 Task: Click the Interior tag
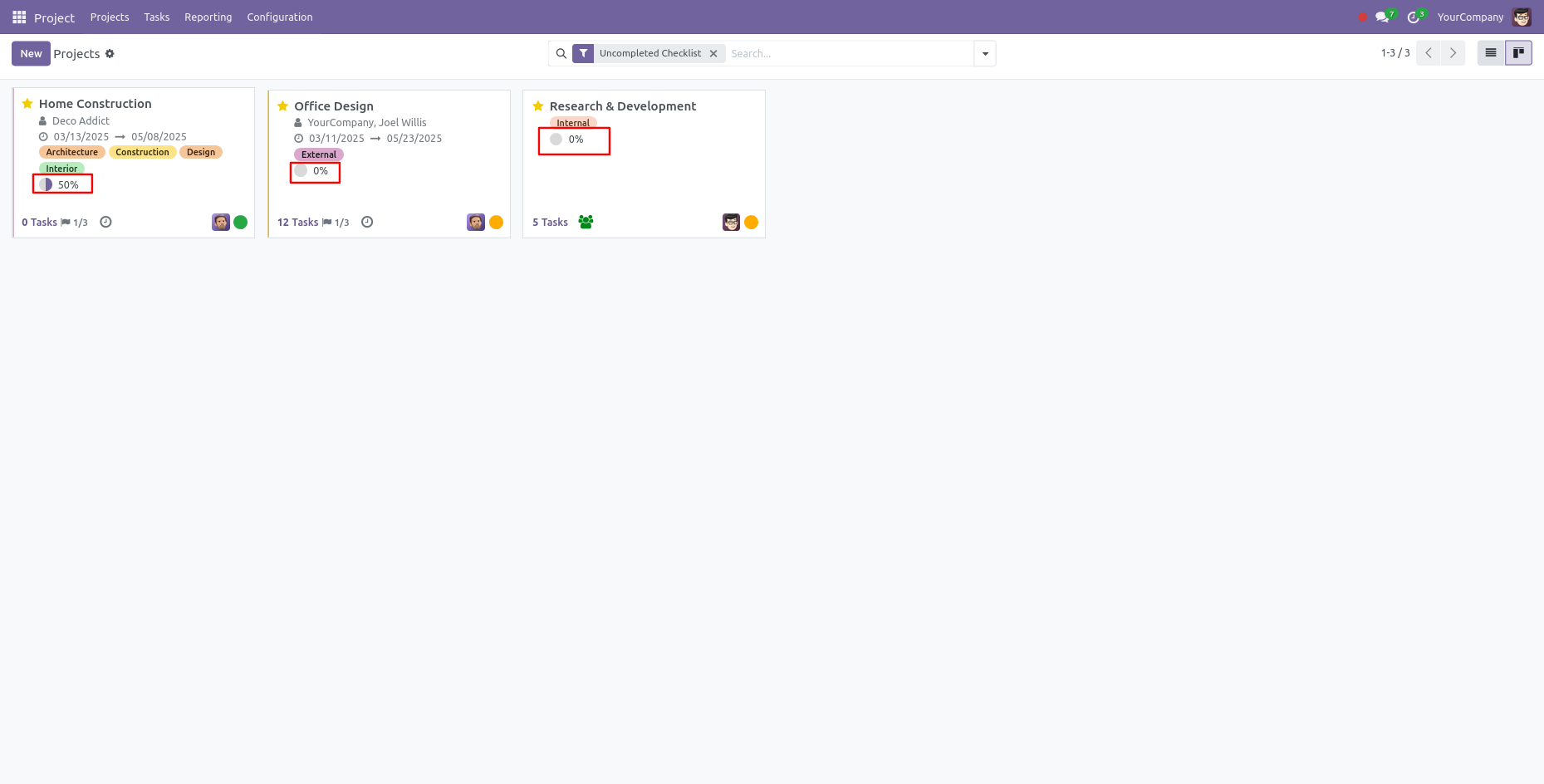tap(61, 169)
